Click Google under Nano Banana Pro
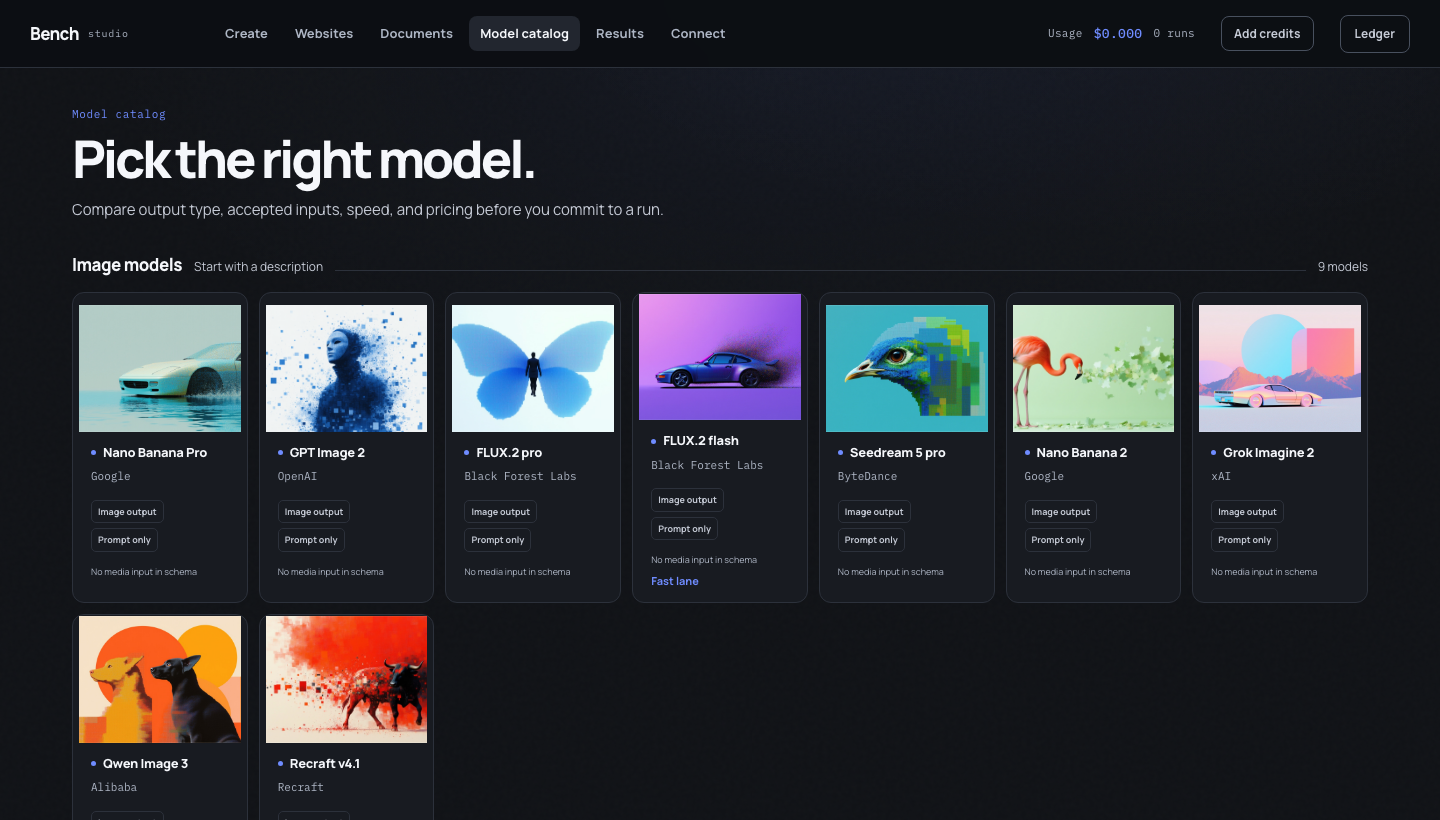 tap(111, 477)
